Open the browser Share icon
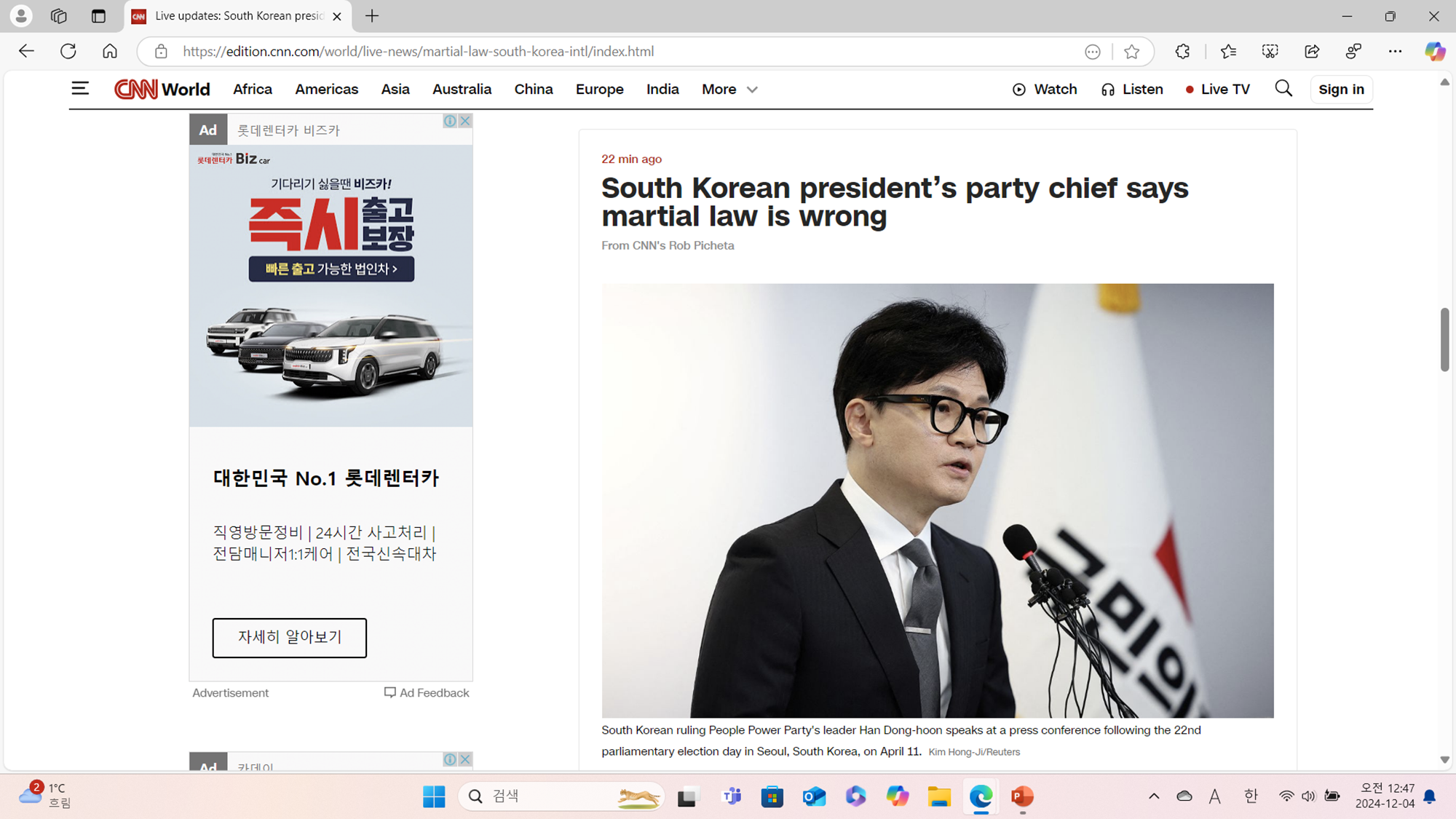This screenshot has height=819, width=1456. click(x=1312, y=52)
